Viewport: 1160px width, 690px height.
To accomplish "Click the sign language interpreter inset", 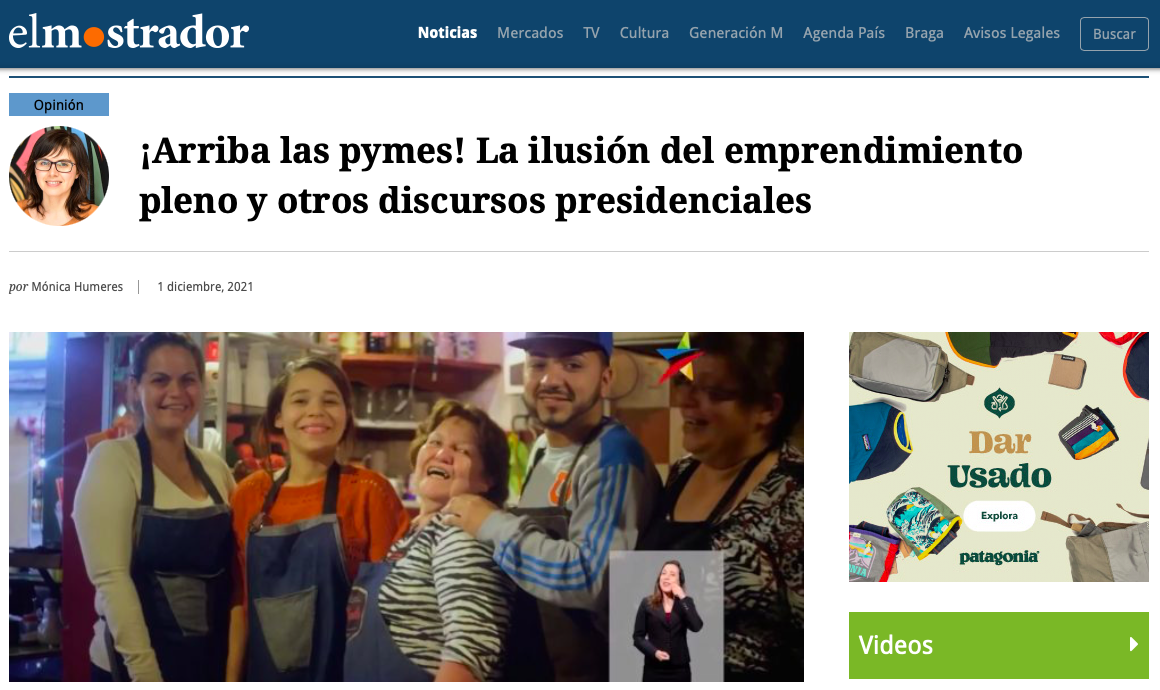I will [666, 616].
